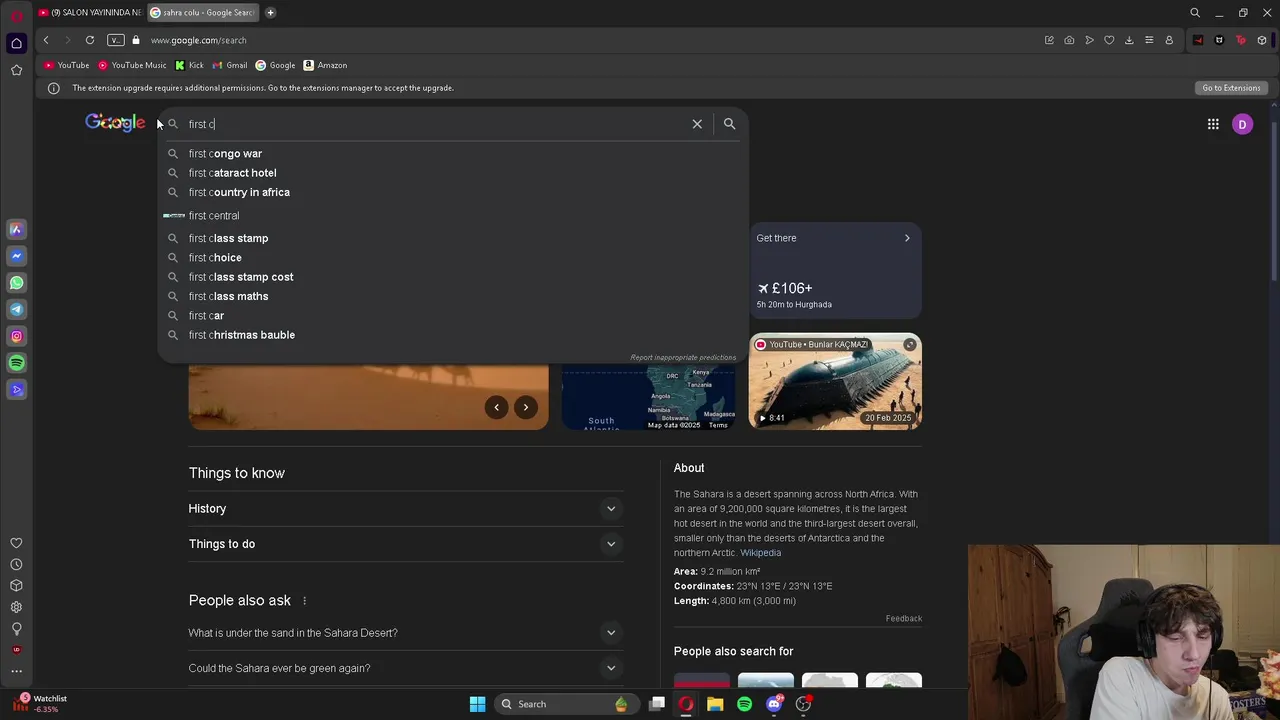Screen dimensions: 1280x720
Task: Reload the current page
Action: (x=90, y=40)
